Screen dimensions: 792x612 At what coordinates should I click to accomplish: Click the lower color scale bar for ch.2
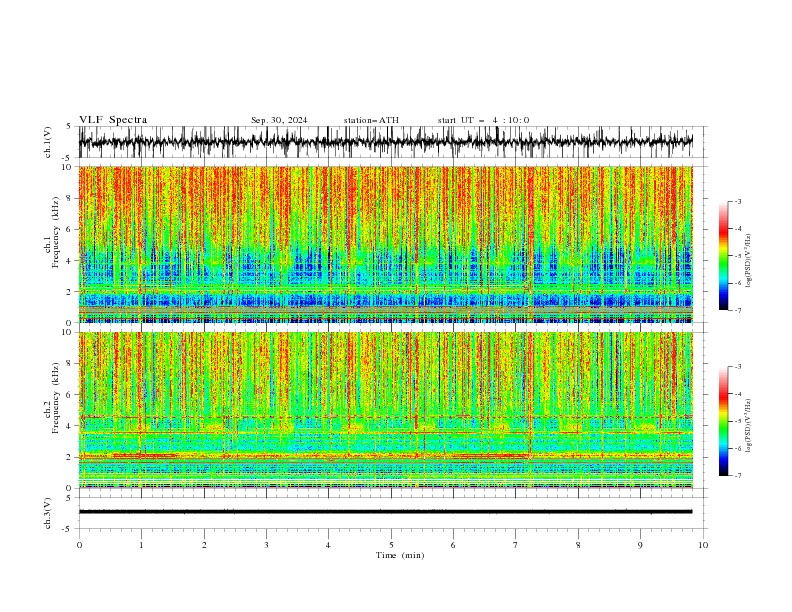(x=723, y=421)
